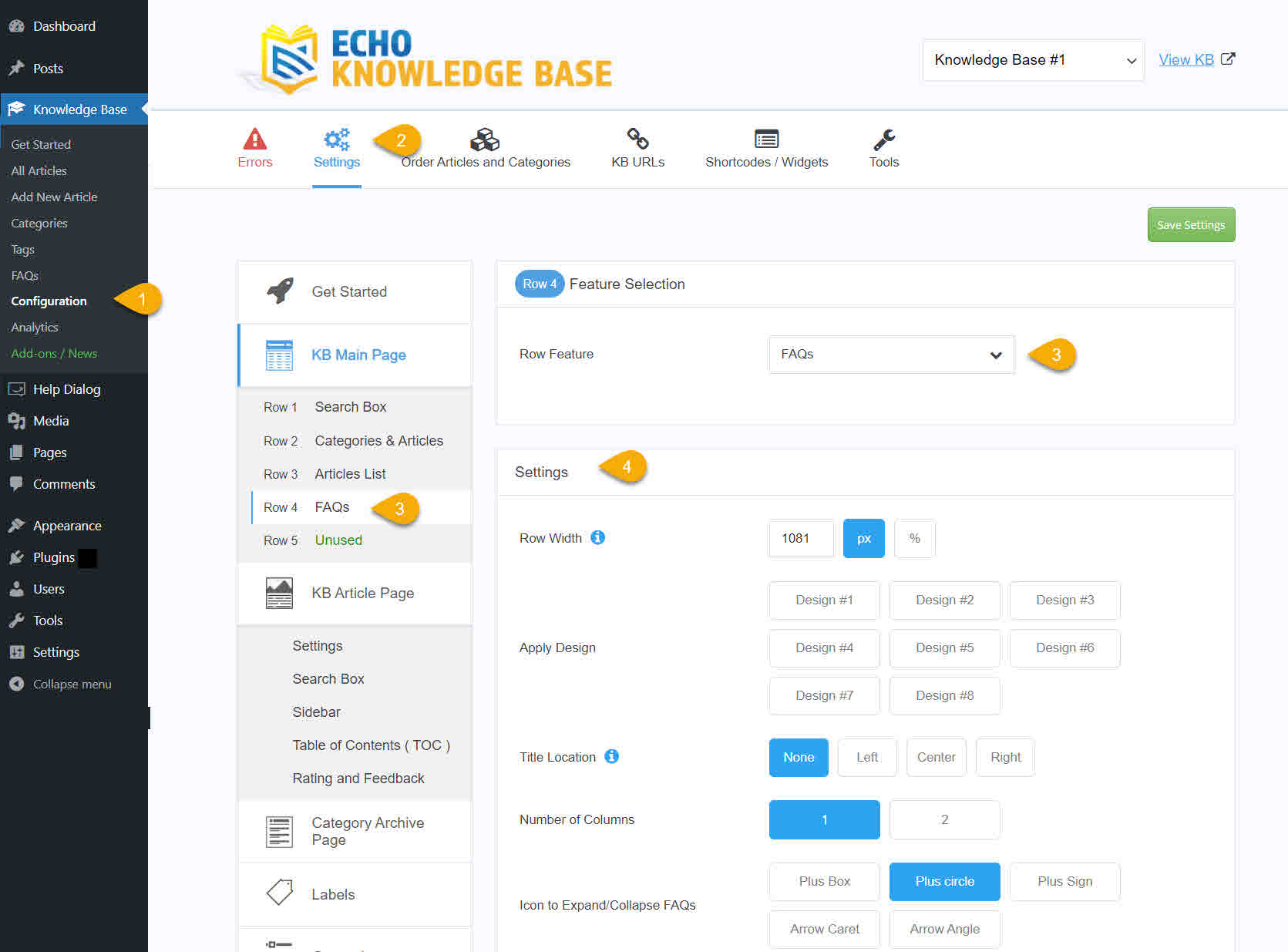This screenshot has width=1288, height=952.
Task: Set Title Location to Left
Action: point(867,757)
